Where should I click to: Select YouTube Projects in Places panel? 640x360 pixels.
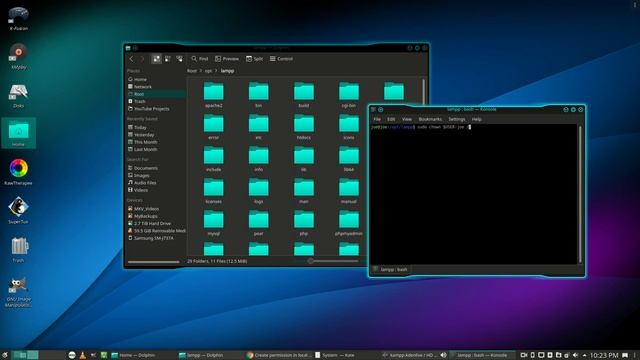pyautogui.click(x=156, y=109)
